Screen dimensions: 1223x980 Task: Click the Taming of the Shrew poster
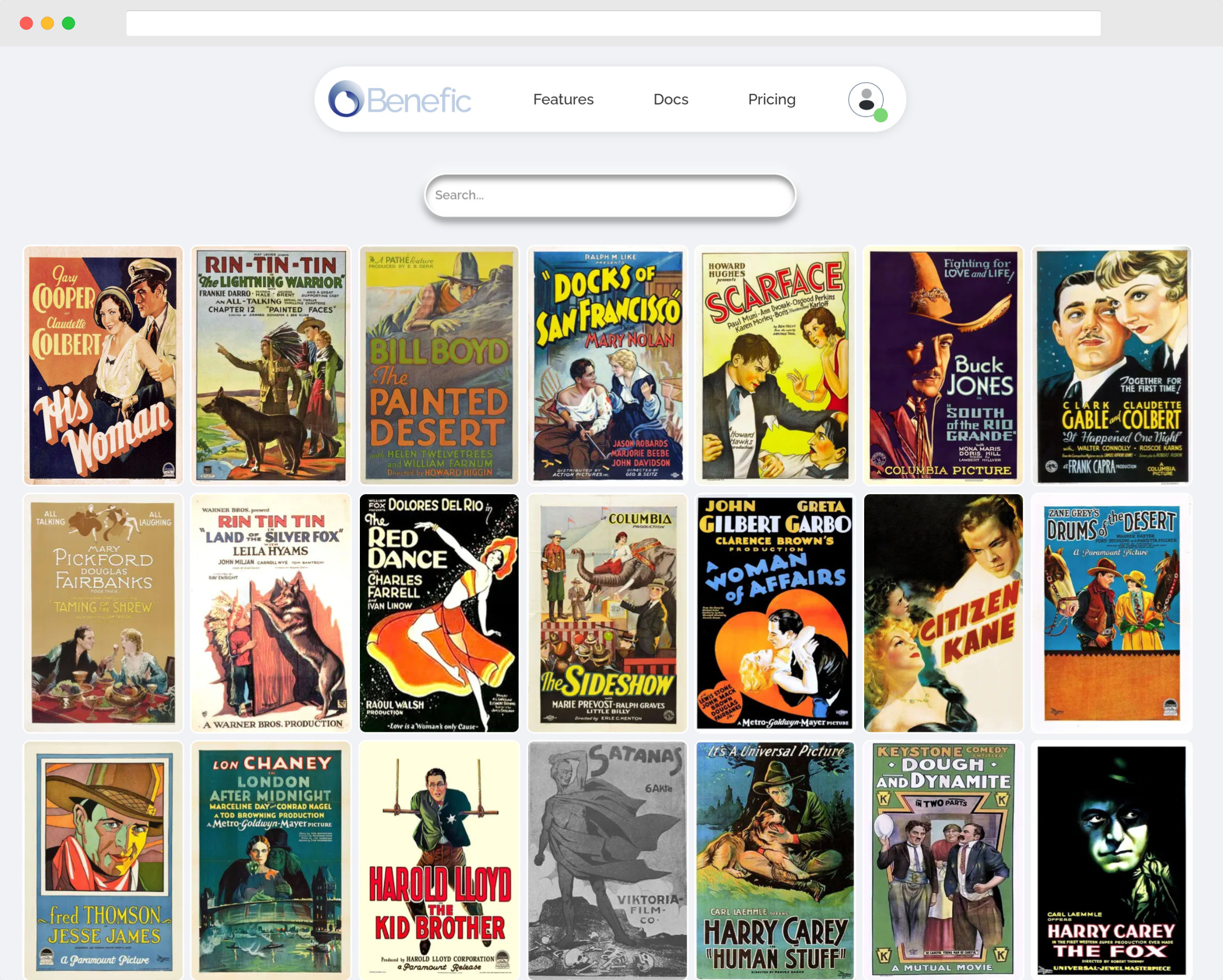point(103,613)
